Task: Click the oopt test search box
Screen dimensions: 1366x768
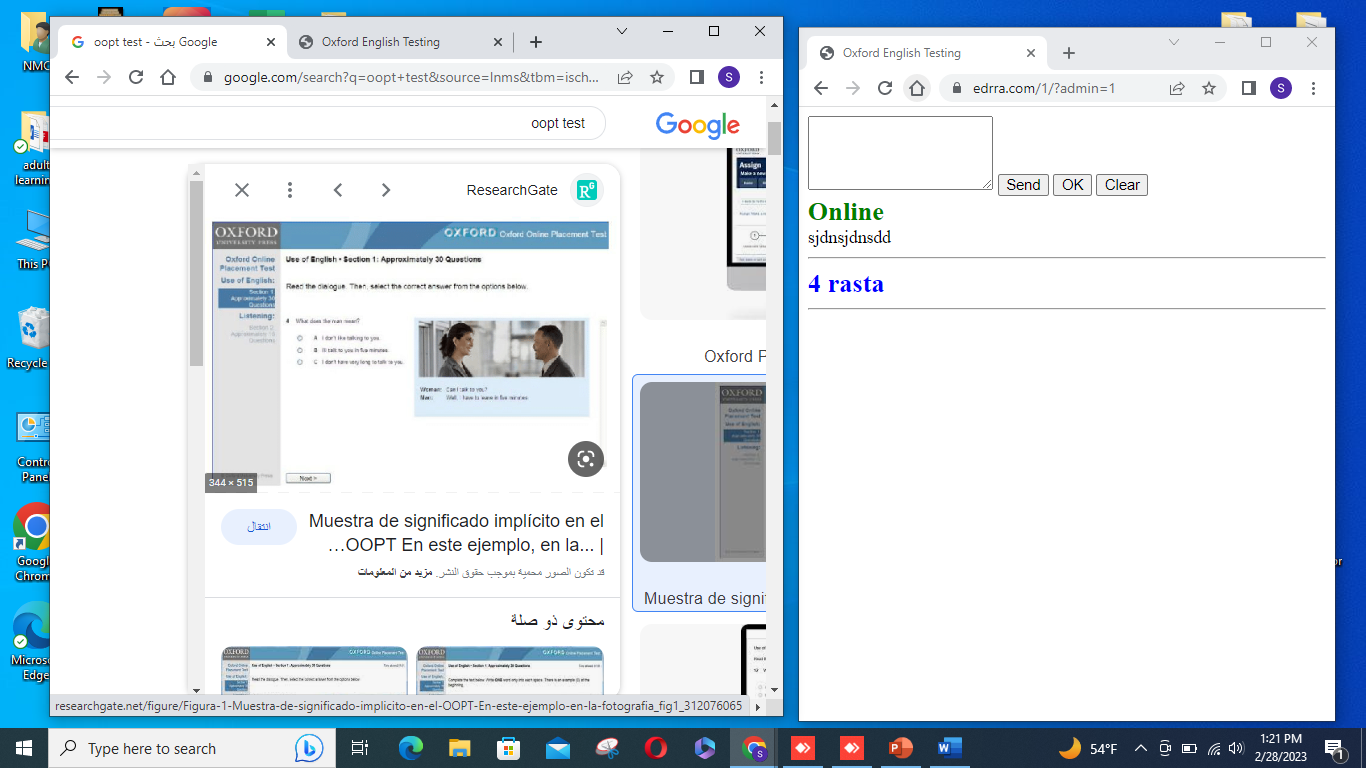Action: point(330,123)
